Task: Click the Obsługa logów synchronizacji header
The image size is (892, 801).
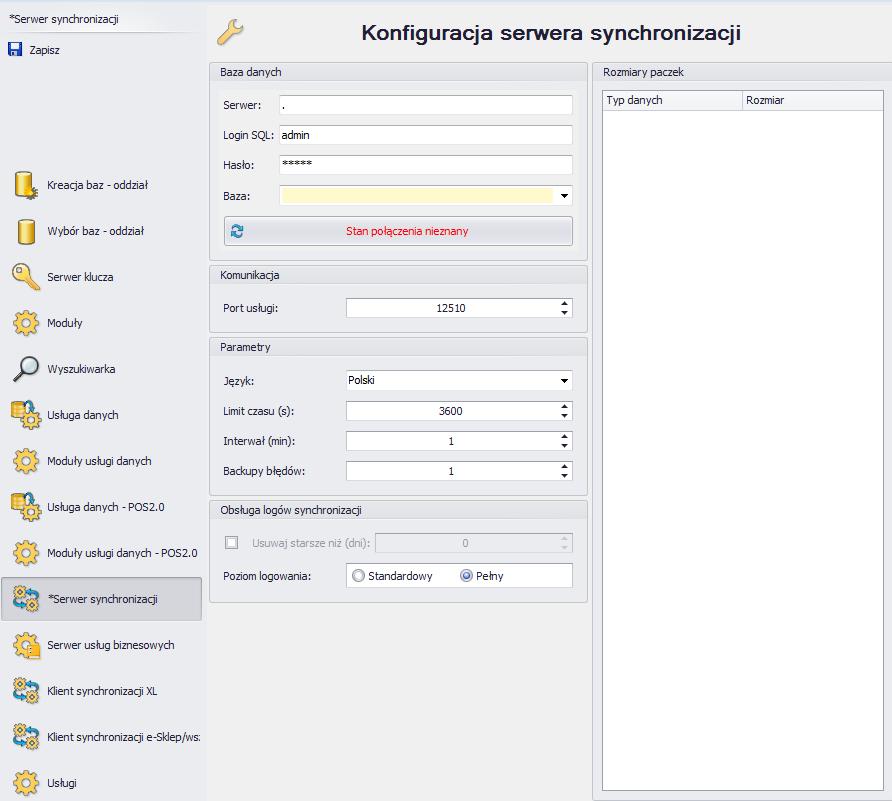Action: click(398, 510)
